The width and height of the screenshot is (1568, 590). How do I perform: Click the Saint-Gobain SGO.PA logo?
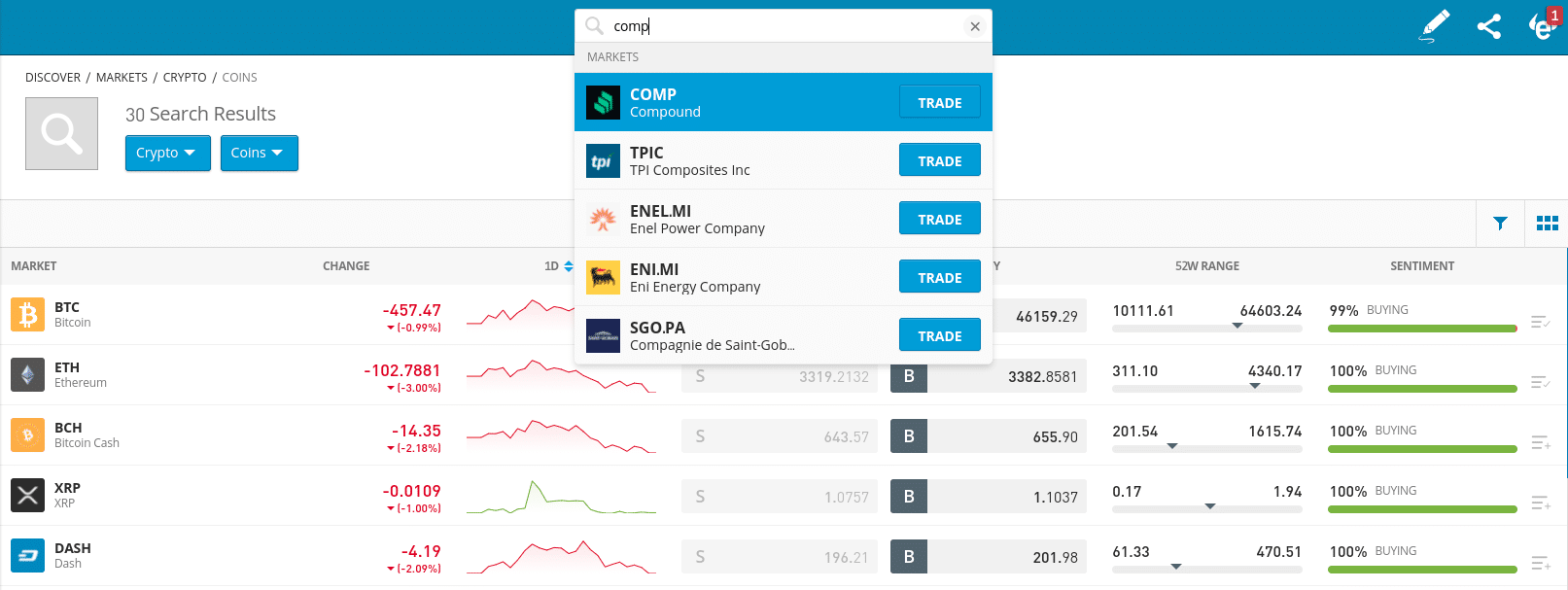pos(603,335)
